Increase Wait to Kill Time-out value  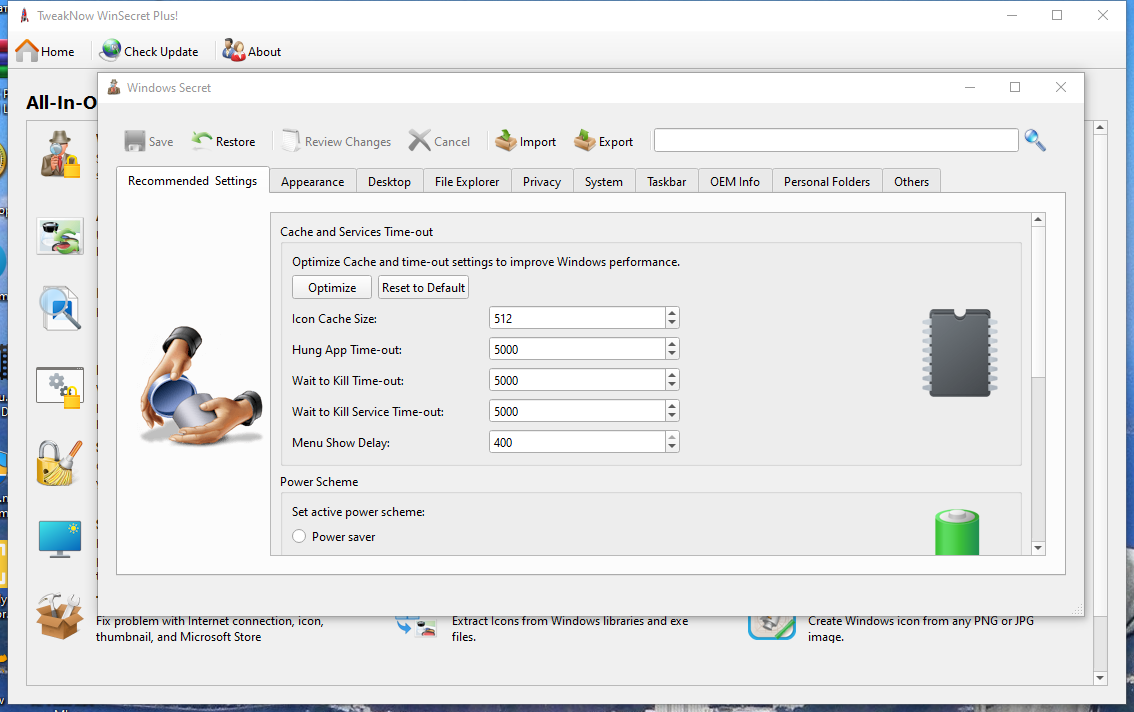tap(672, 375)
